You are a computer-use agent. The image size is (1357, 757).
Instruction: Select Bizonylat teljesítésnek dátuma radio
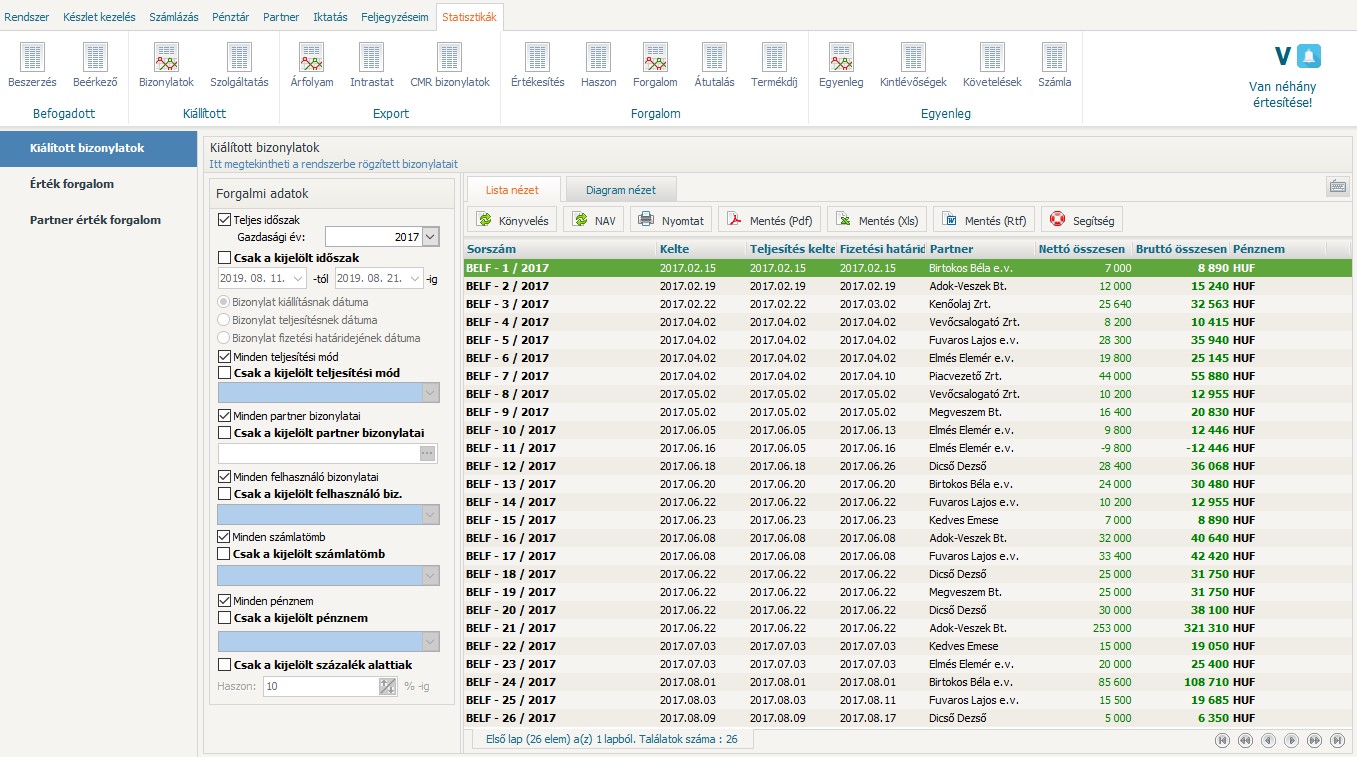pos(223,320)
